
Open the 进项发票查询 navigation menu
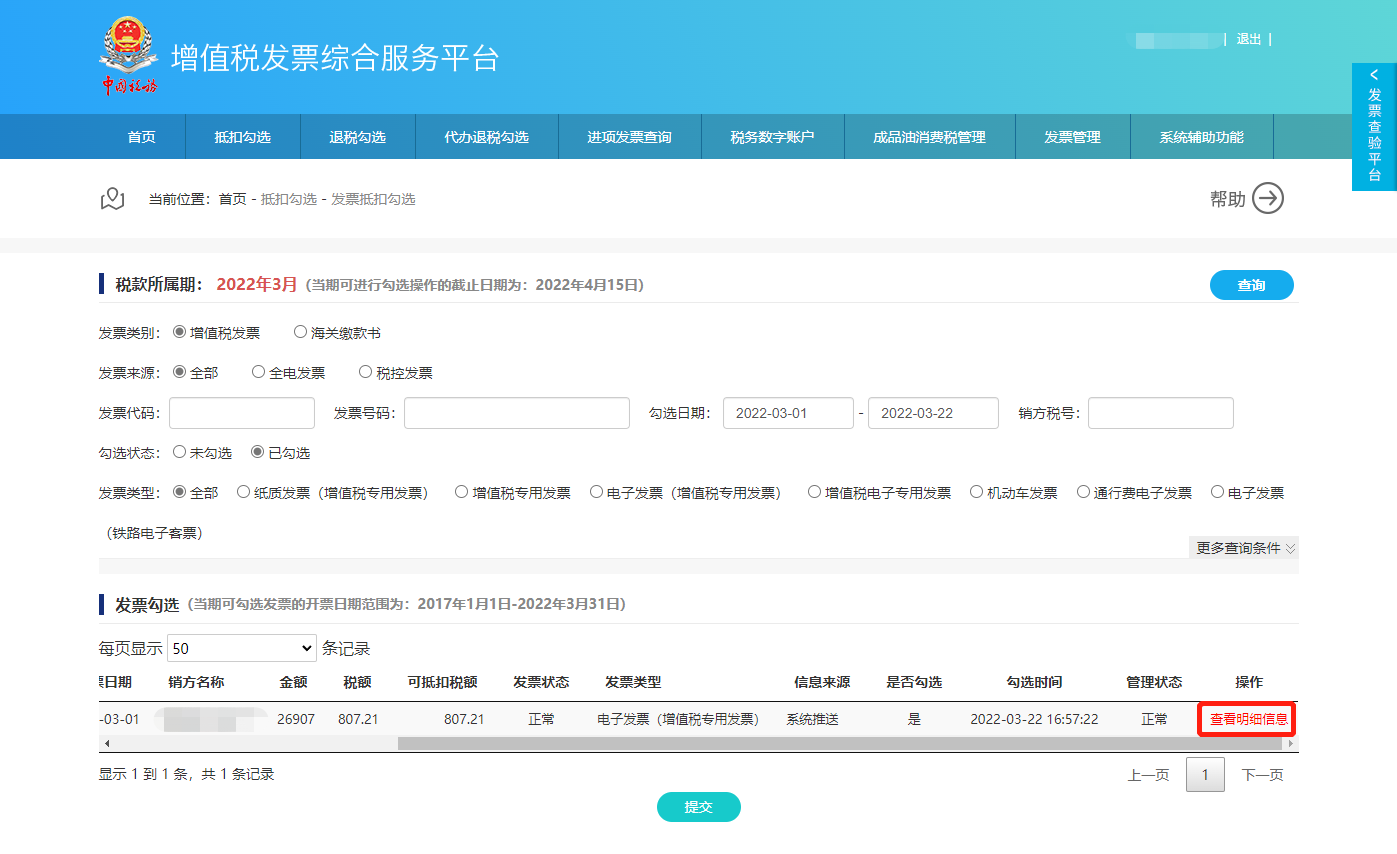(630, 137)
